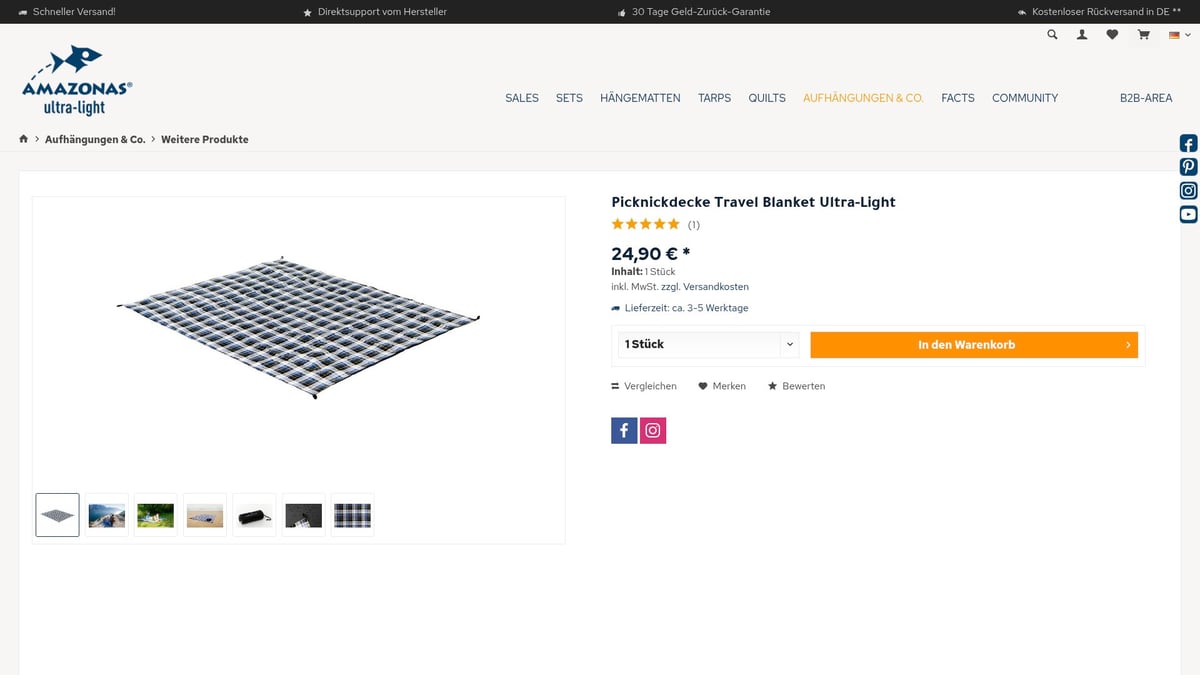Open the search icon
The width and height of the screenshot is (1200, 675).
coord(1051,34)
